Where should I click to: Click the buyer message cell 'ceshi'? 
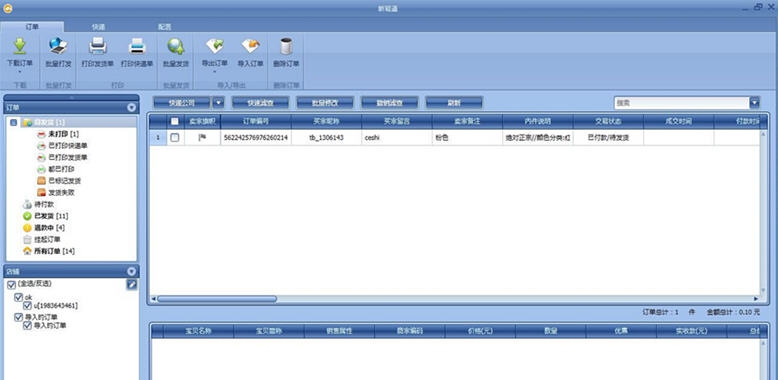[397, 138]
